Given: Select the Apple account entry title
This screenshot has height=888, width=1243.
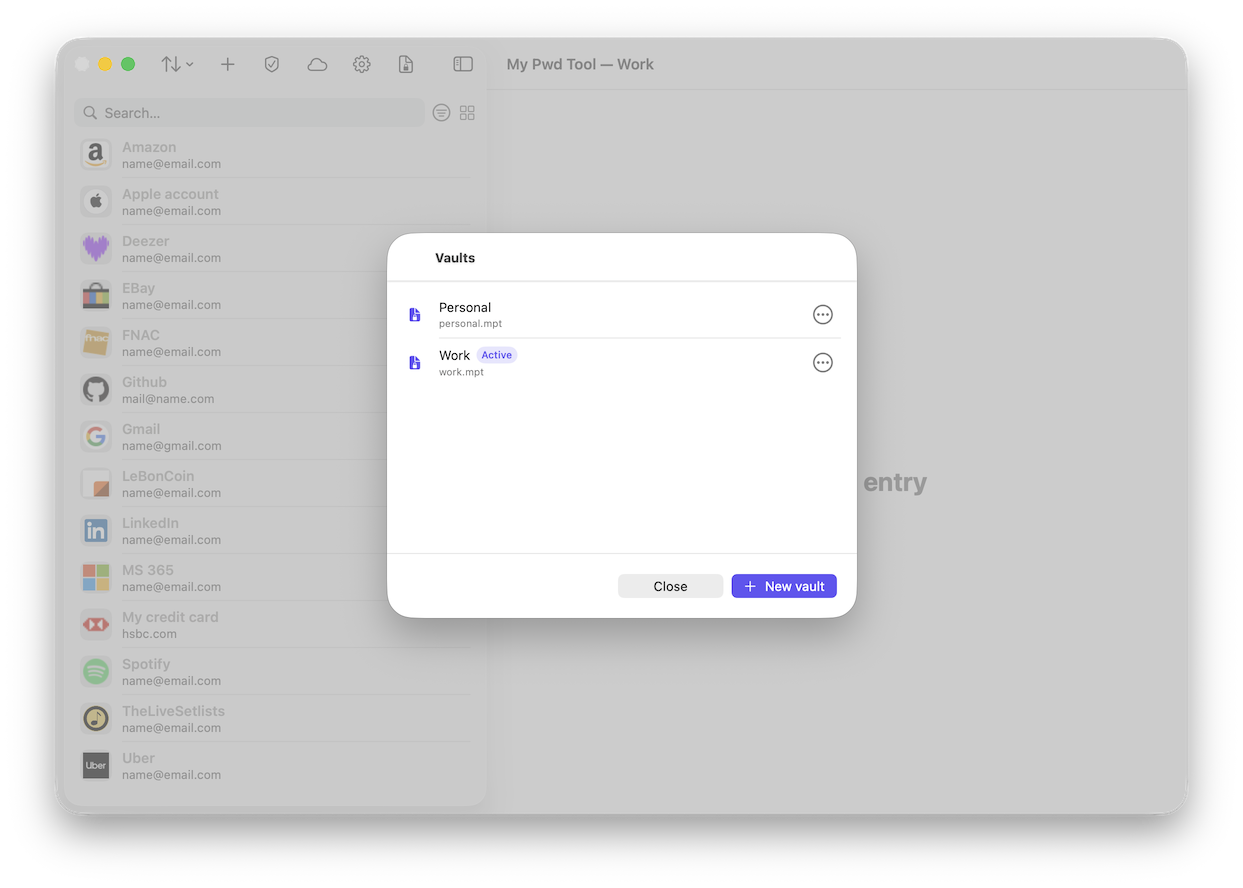Looking at the screenshot, I should (170, 194).
